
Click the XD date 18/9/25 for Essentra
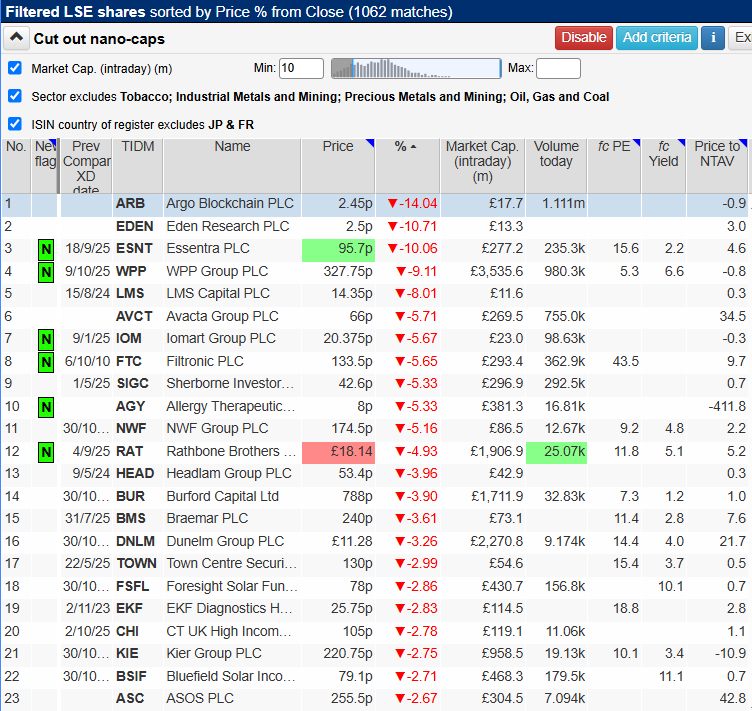pyautogui.click(x=88, y=248)
